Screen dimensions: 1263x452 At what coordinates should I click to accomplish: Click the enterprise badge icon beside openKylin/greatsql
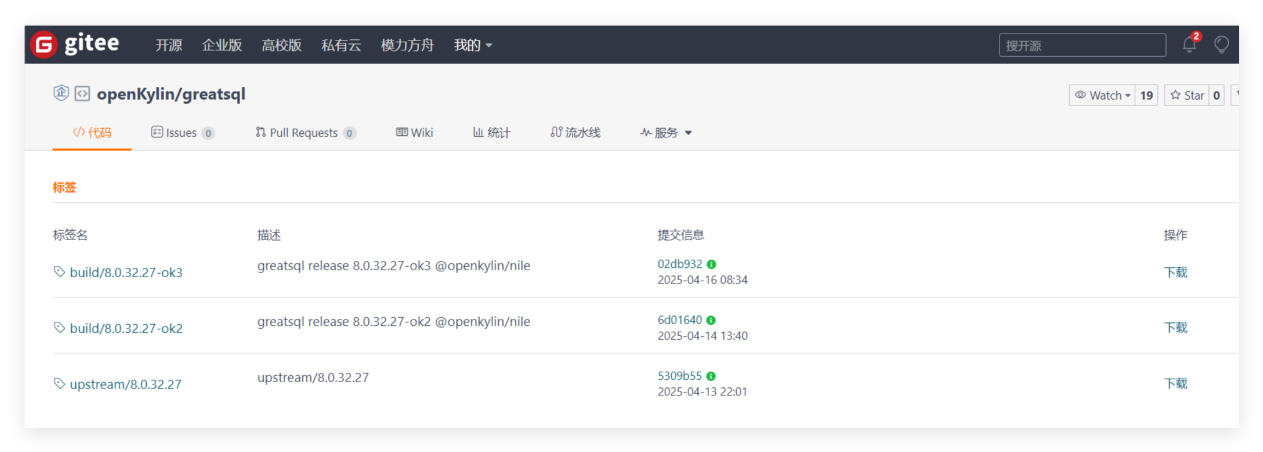[x=61, y=93]
